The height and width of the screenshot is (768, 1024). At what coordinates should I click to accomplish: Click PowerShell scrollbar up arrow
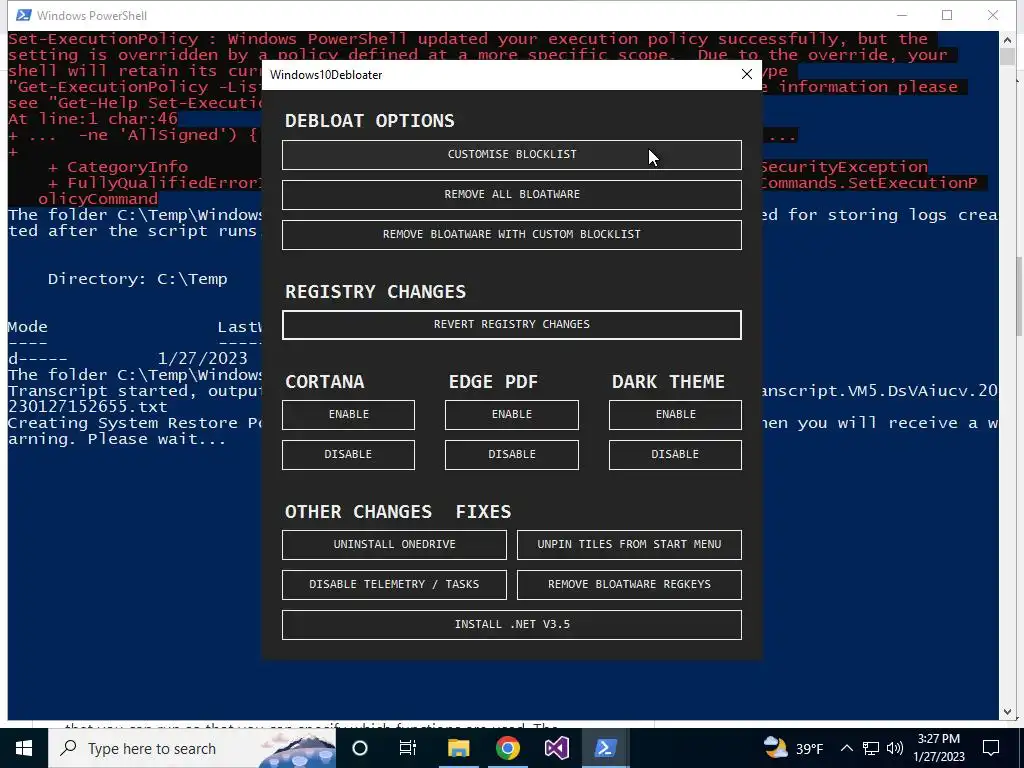[1007, 39]
